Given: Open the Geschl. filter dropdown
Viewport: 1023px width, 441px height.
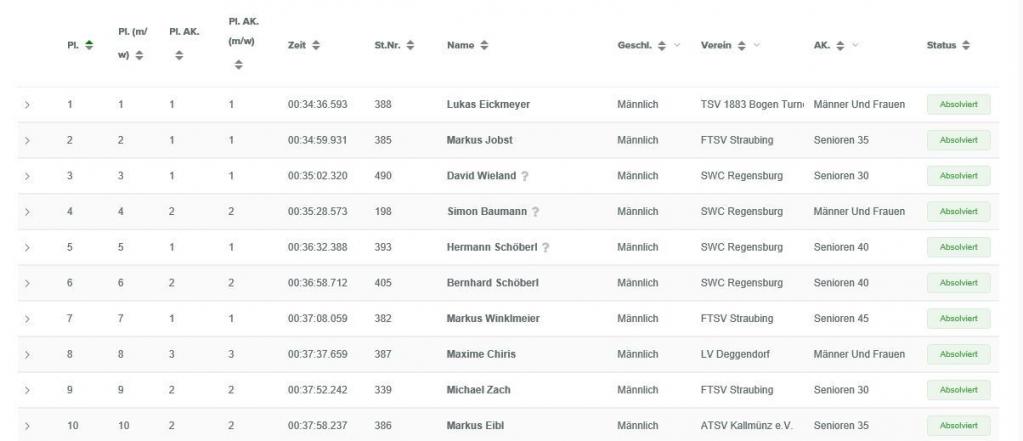Looking at the screenshot, I should coord(677,46).
